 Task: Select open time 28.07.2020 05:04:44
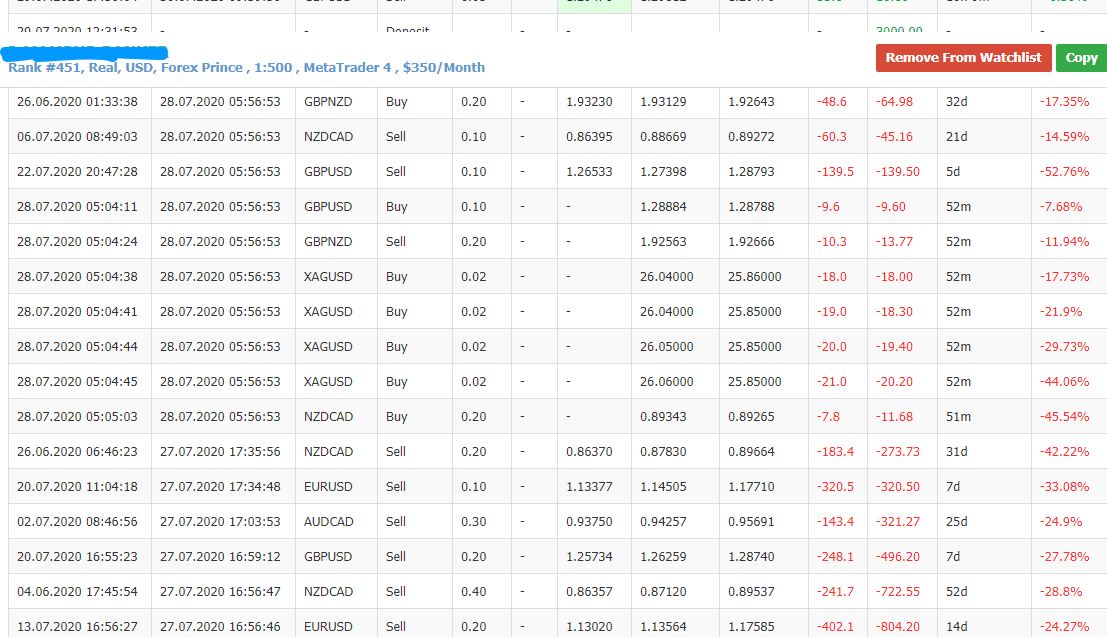77,347
